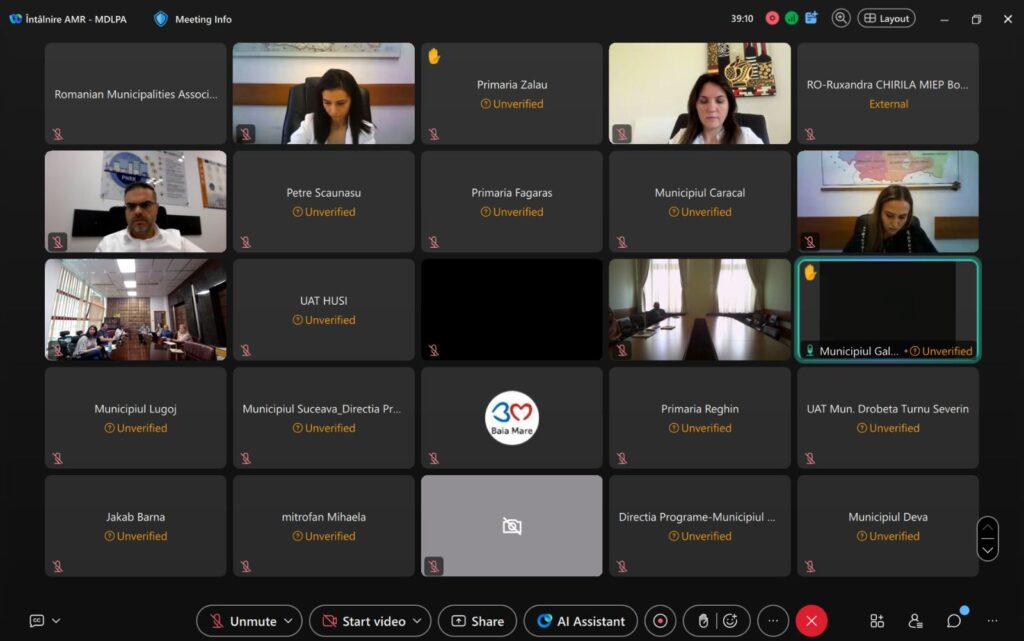1024x641 pixels.
Task: Open the Layout menu
Action: click(x=886, y=18)
